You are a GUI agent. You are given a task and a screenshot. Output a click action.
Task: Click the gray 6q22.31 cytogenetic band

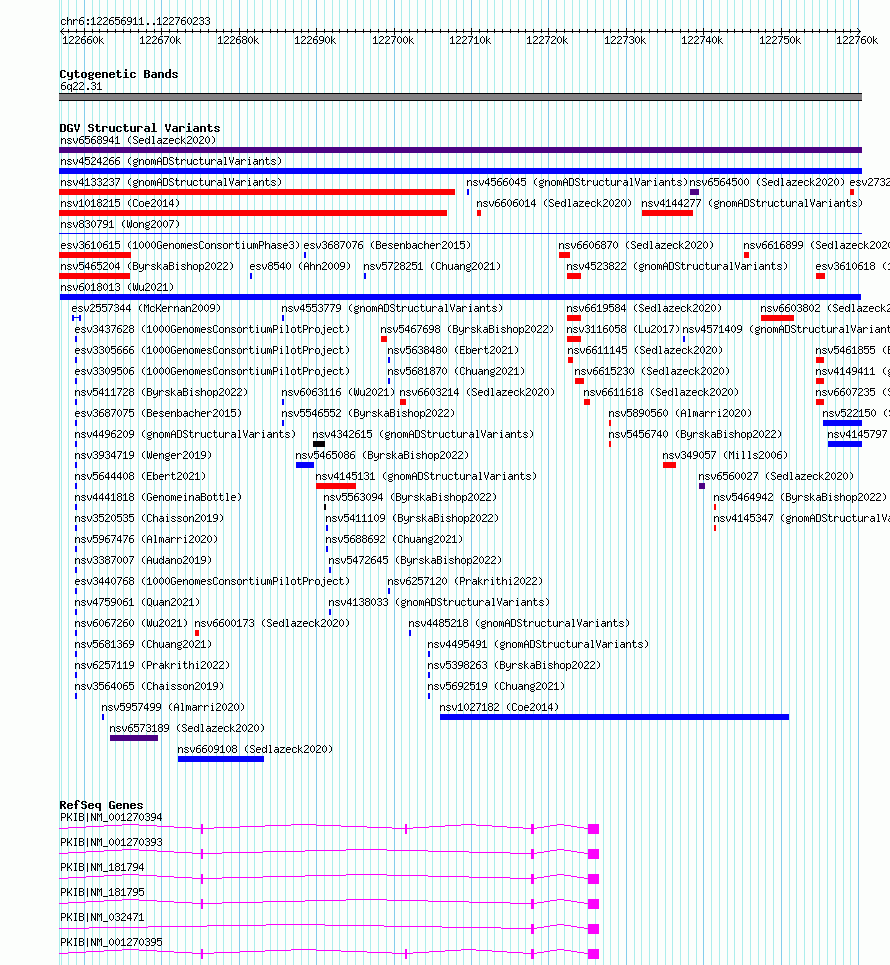click(460, 97)
